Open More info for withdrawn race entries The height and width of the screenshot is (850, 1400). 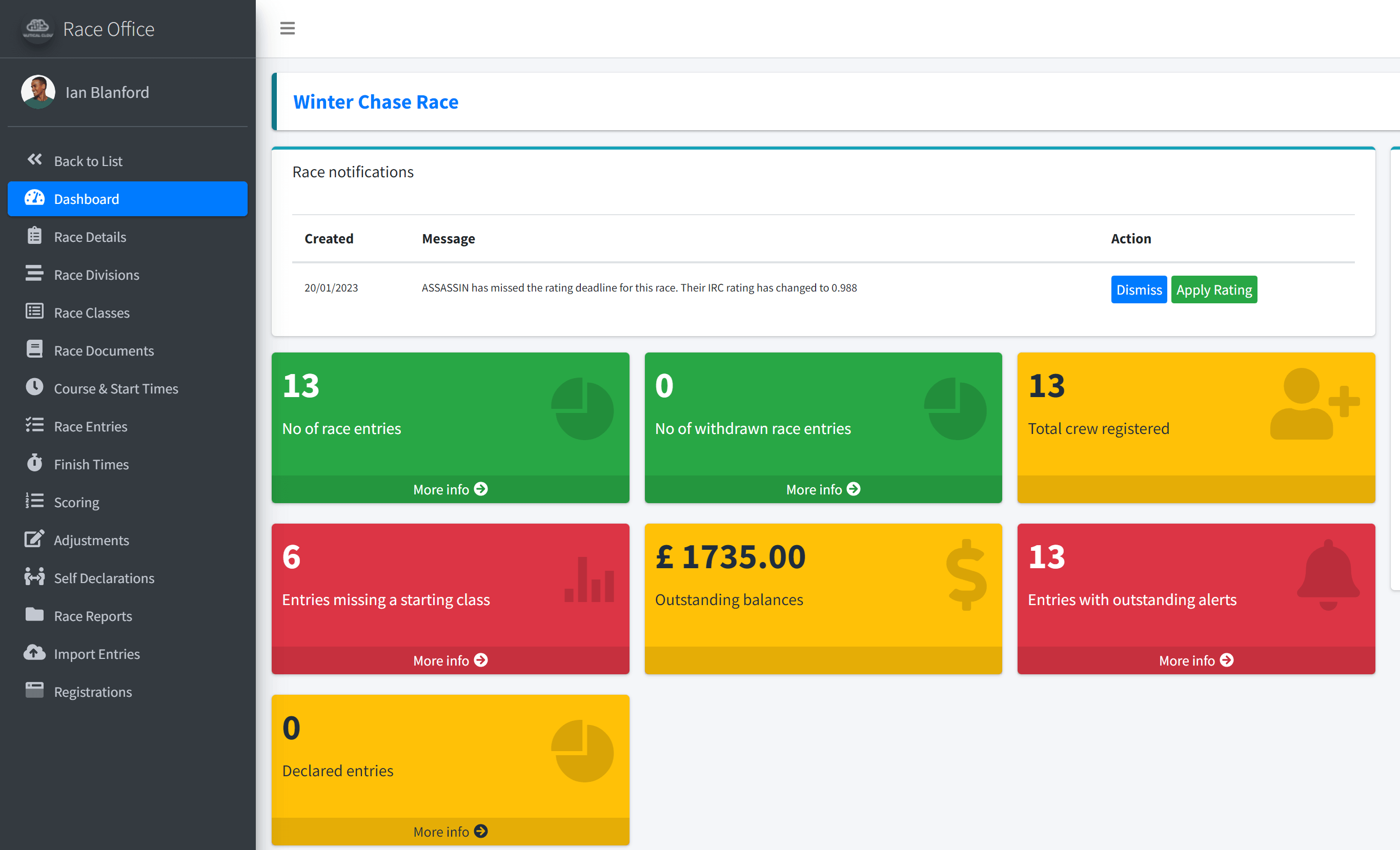[x=823, y=489]
